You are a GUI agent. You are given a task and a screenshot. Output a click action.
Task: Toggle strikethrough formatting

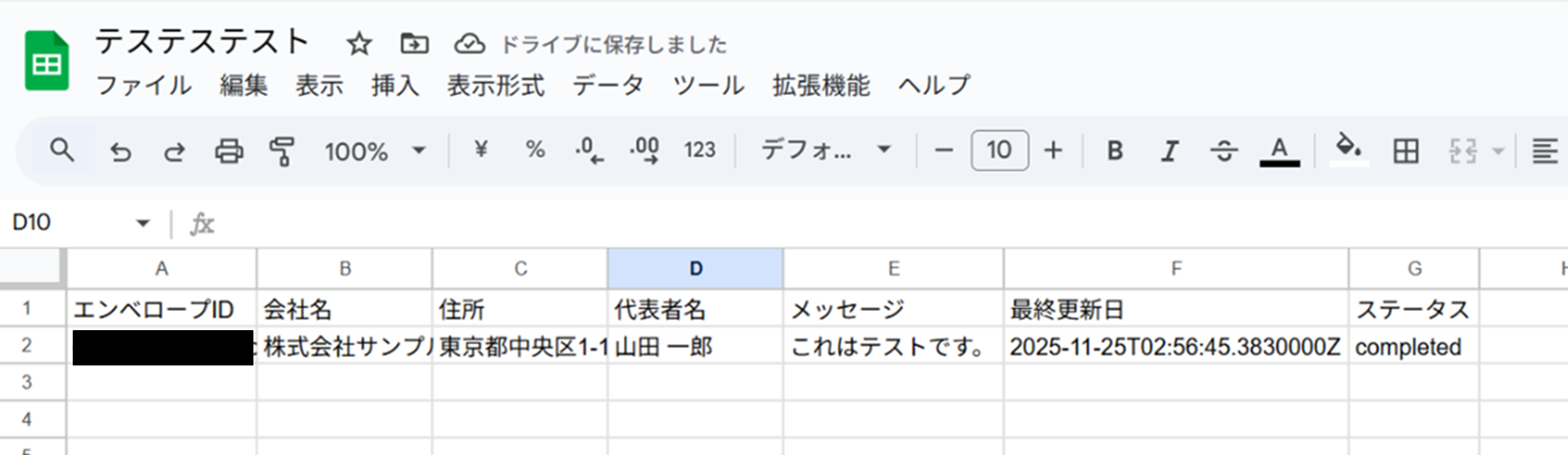(x=1223, y=151)
